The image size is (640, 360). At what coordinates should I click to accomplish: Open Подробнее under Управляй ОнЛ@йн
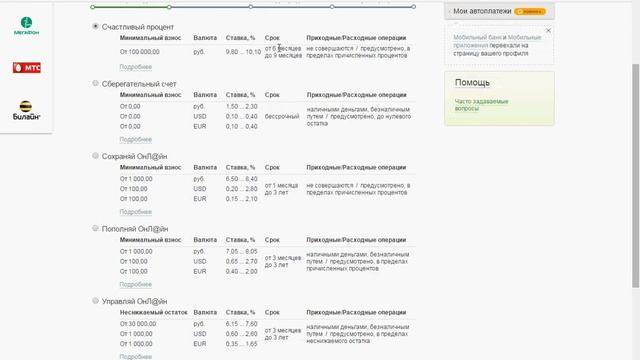point(136,356)
